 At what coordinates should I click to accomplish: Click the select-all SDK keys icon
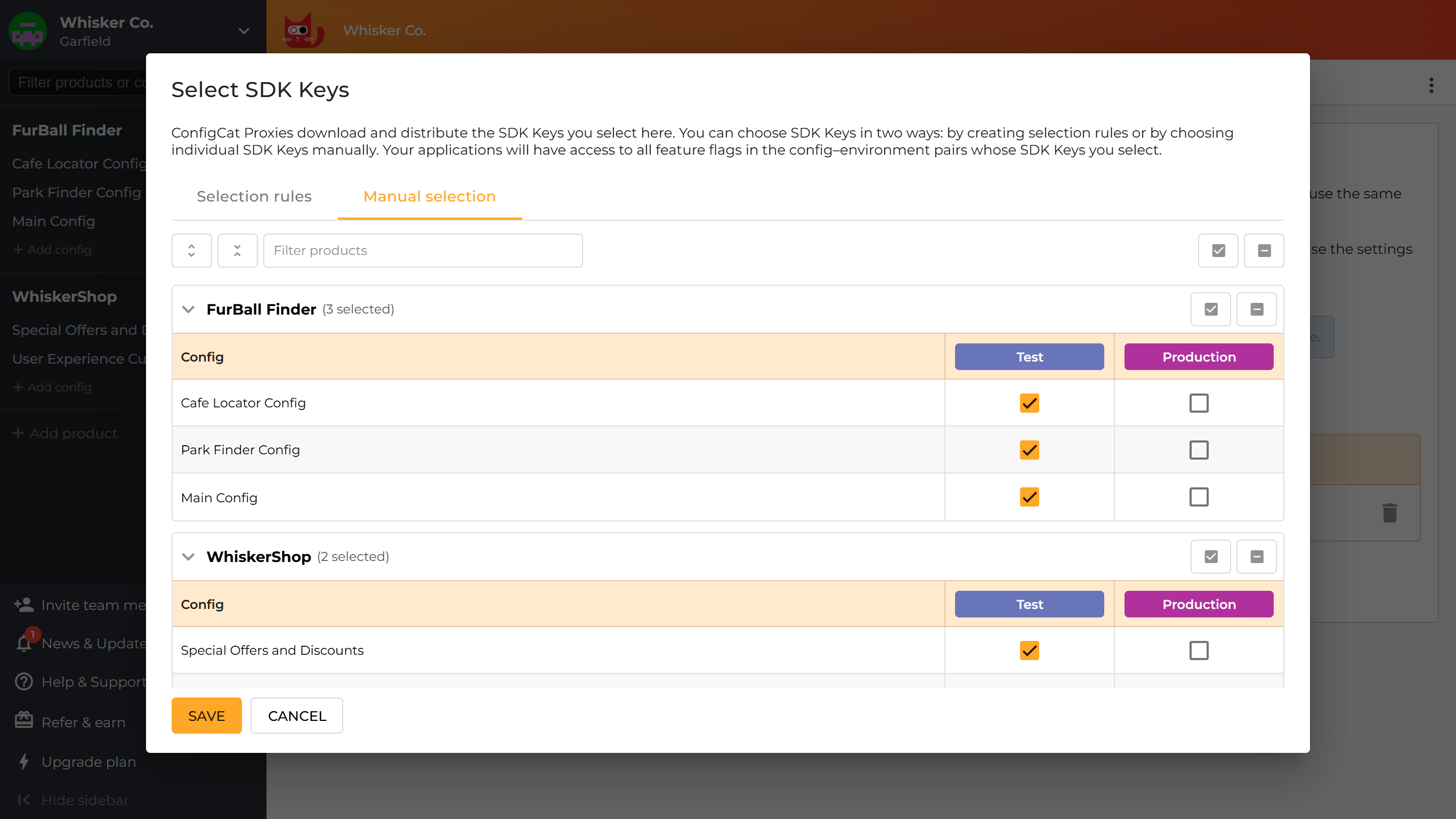(x=1219, y=250)
